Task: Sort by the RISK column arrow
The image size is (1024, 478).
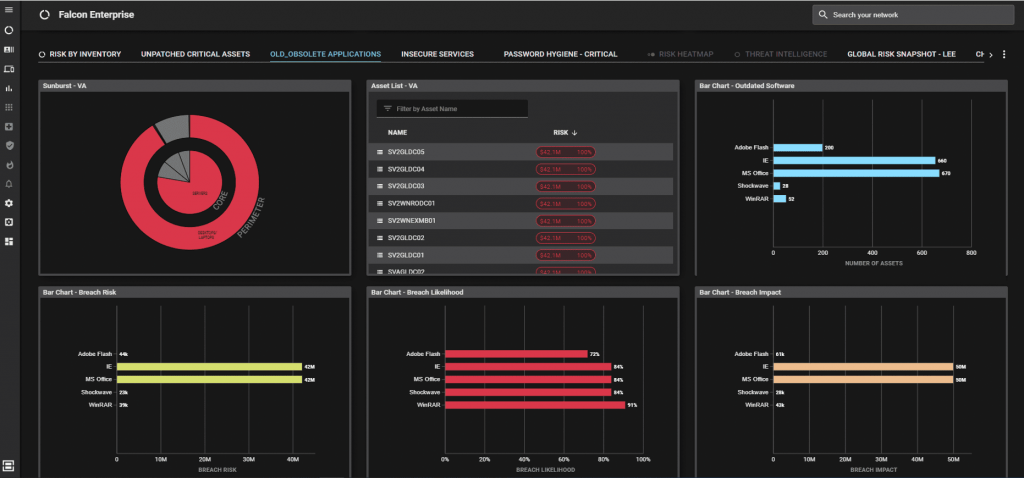Action: pyautogui.click(x=575, y=133)
